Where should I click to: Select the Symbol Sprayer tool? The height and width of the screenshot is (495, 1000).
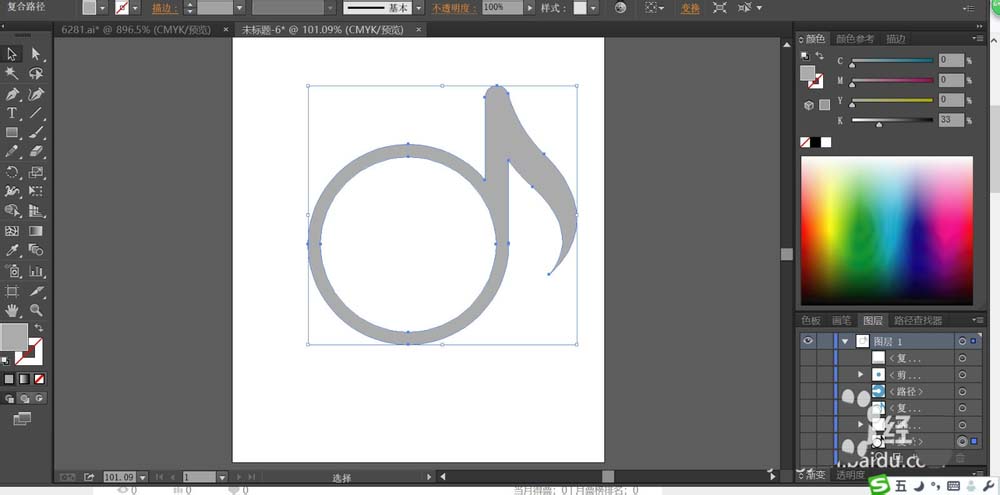(12, 271)
